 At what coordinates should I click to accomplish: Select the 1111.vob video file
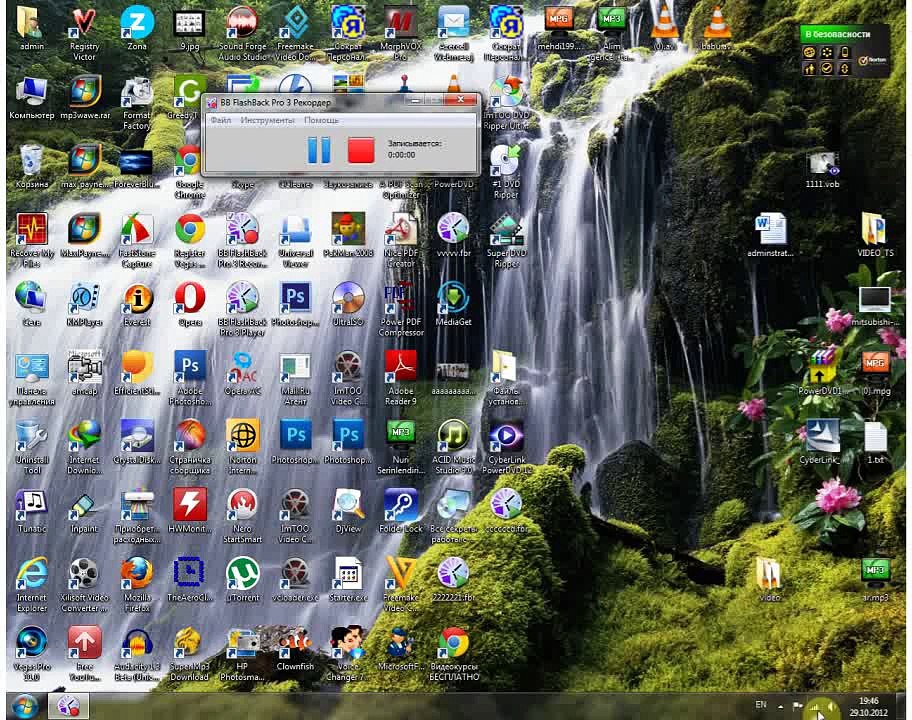pyautogui.click(x=822, y=170)
